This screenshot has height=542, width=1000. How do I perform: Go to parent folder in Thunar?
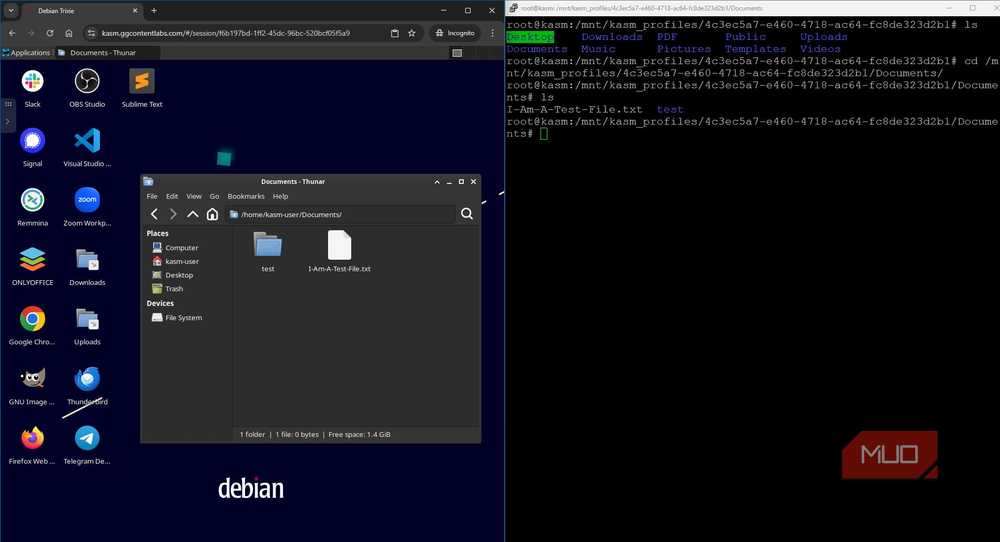click(193, 214)
